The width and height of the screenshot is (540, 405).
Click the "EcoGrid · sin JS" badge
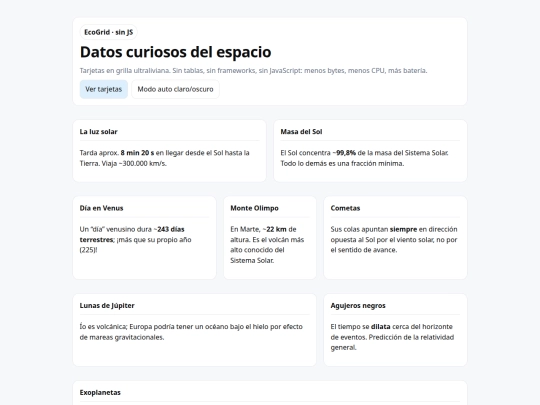(108, 32)
